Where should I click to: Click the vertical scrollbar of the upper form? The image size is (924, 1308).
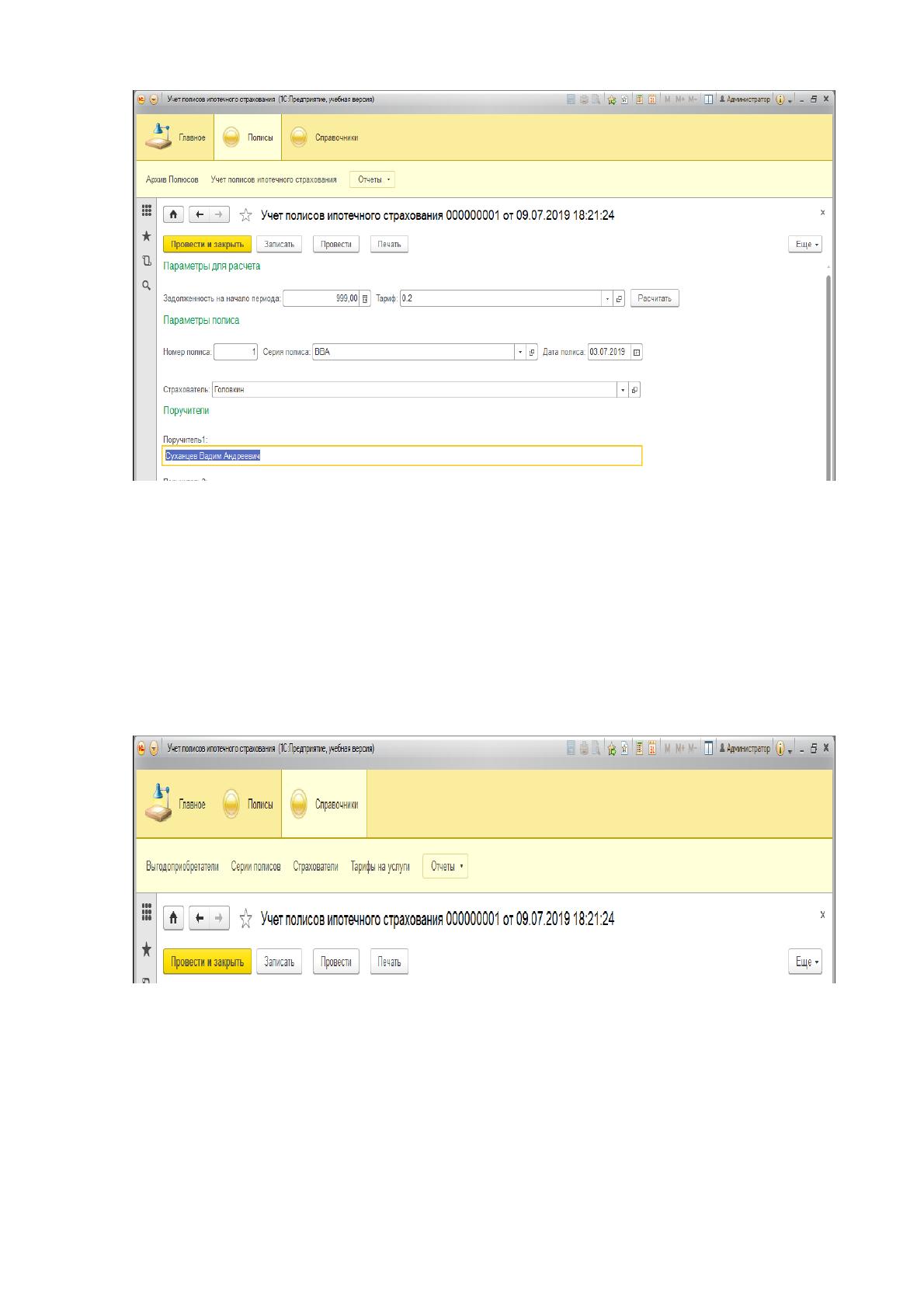[828, 373]
